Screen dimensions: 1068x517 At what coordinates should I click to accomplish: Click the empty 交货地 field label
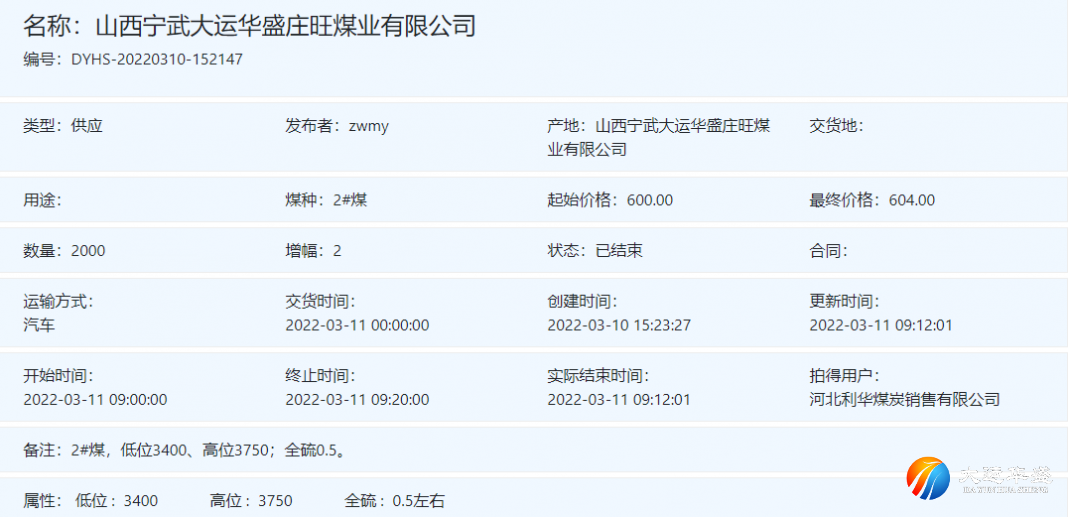click(x=835, y=126)
